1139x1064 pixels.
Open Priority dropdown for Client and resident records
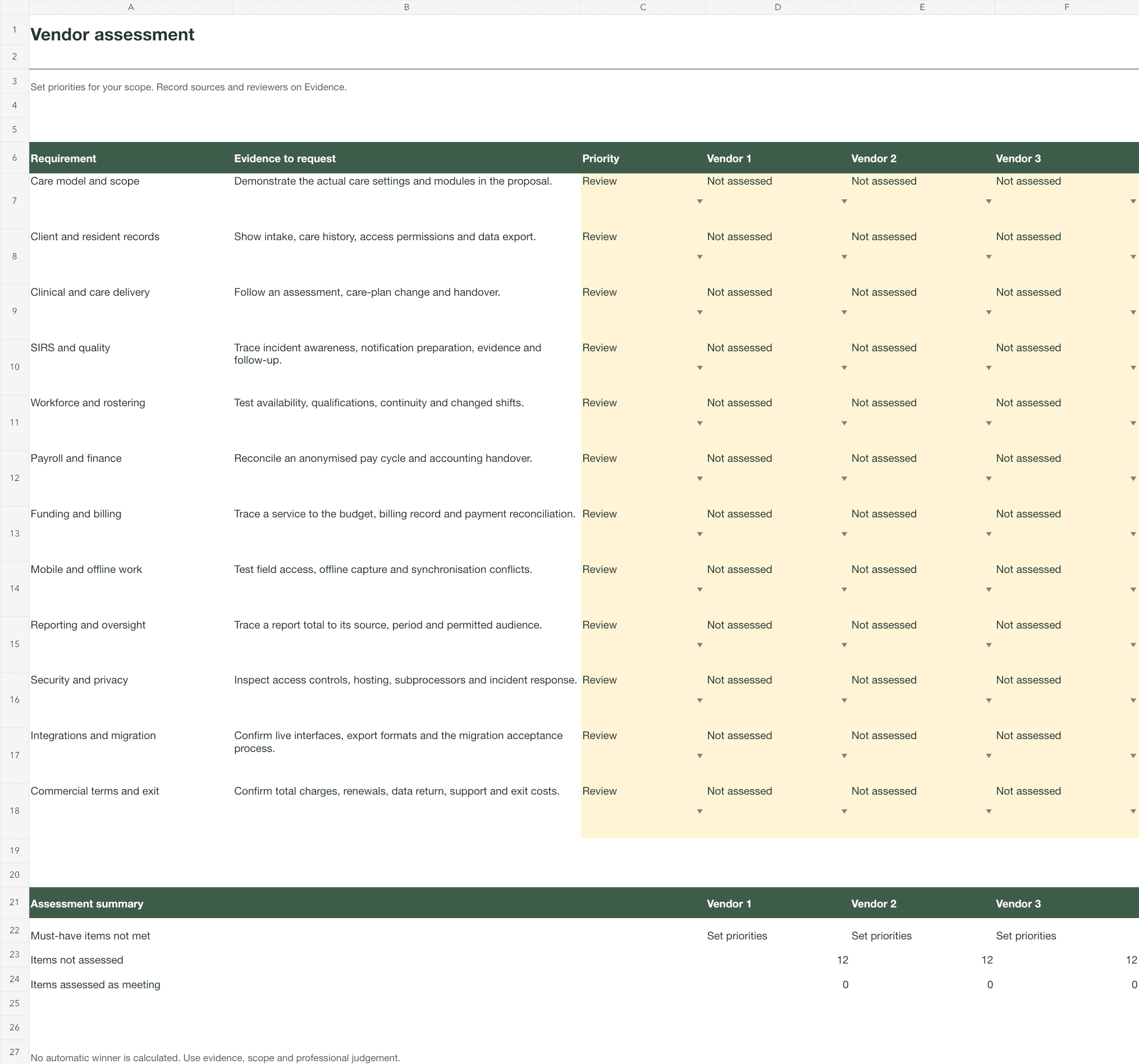point(699,257)
